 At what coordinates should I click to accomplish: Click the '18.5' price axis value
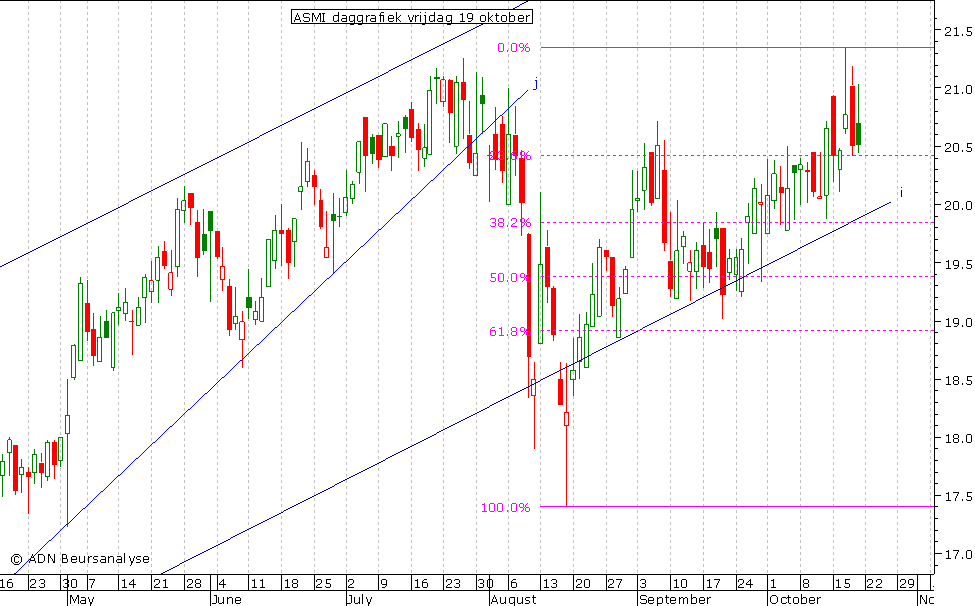(958, 380)
